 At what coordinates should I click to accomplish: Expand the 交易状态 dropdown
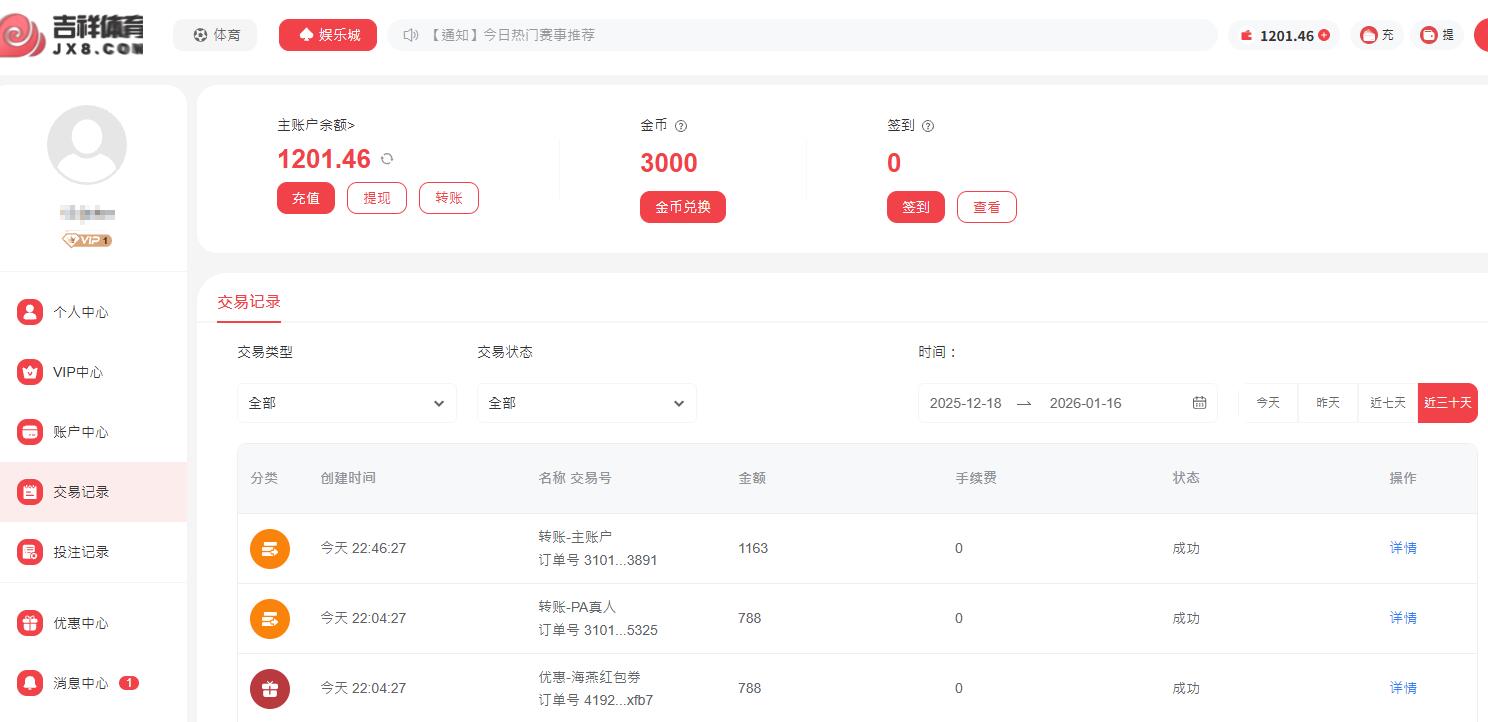coord(586,403)
